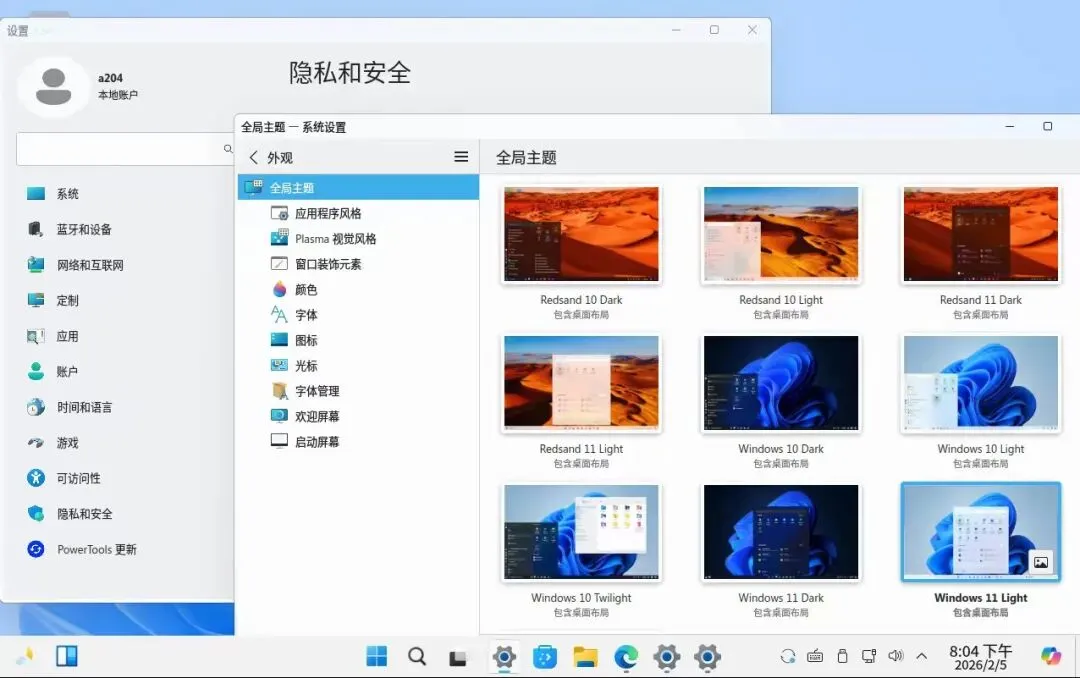Launch the Edge browser from taskbar
Image resolution: width=1080 pixels, height=678 pixels.
click(x=626, y=657)
